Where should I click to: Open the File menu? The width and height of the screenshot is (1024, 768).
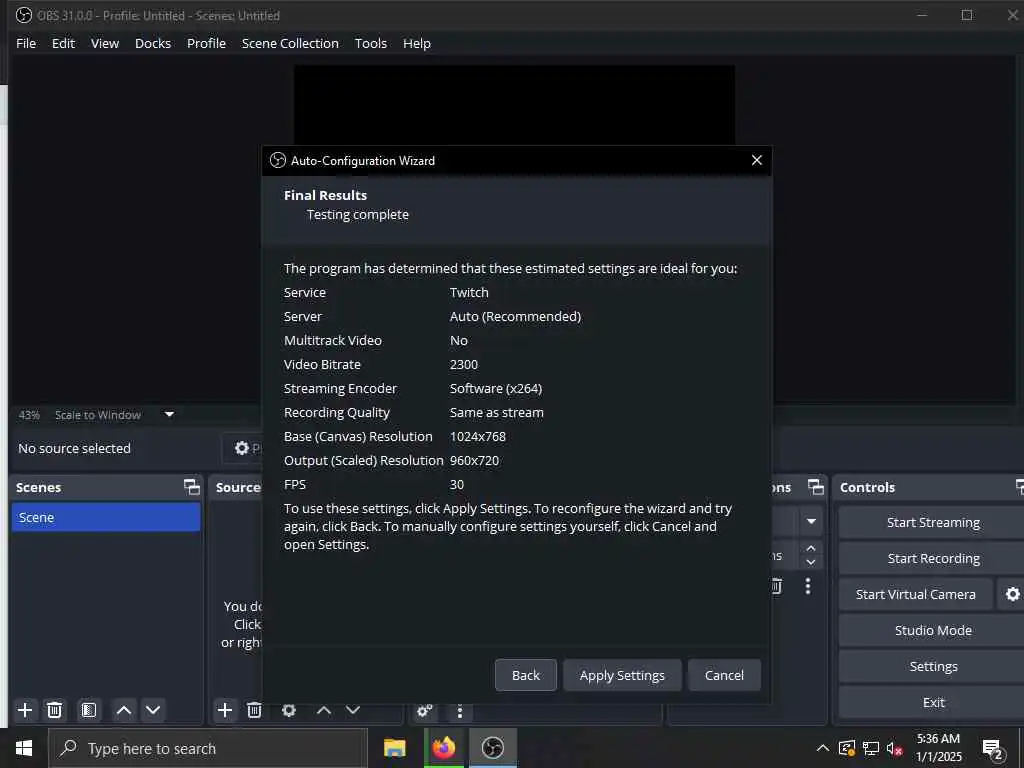pyautogui.click(x=26, y=43)
